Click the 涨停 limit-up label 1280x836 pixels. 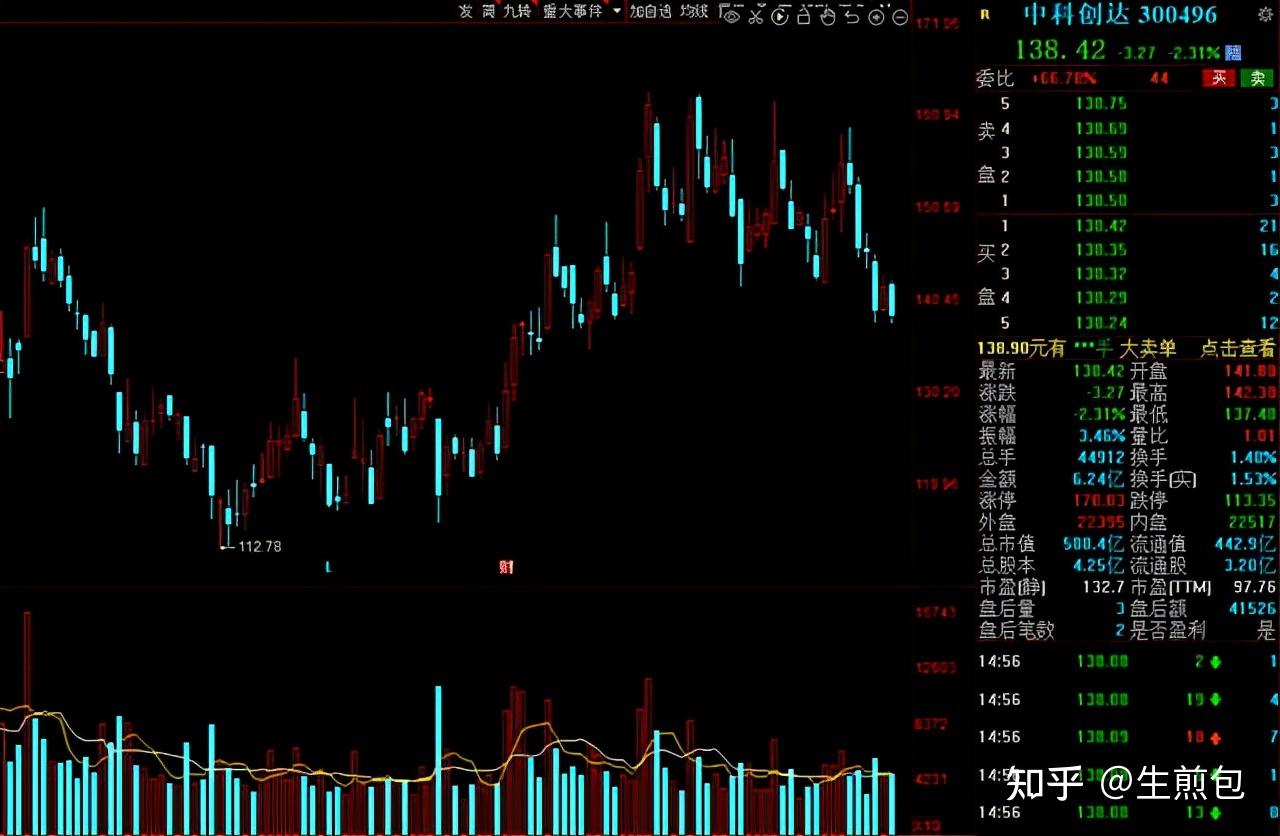pyautogui.click(x=996, y=501)
